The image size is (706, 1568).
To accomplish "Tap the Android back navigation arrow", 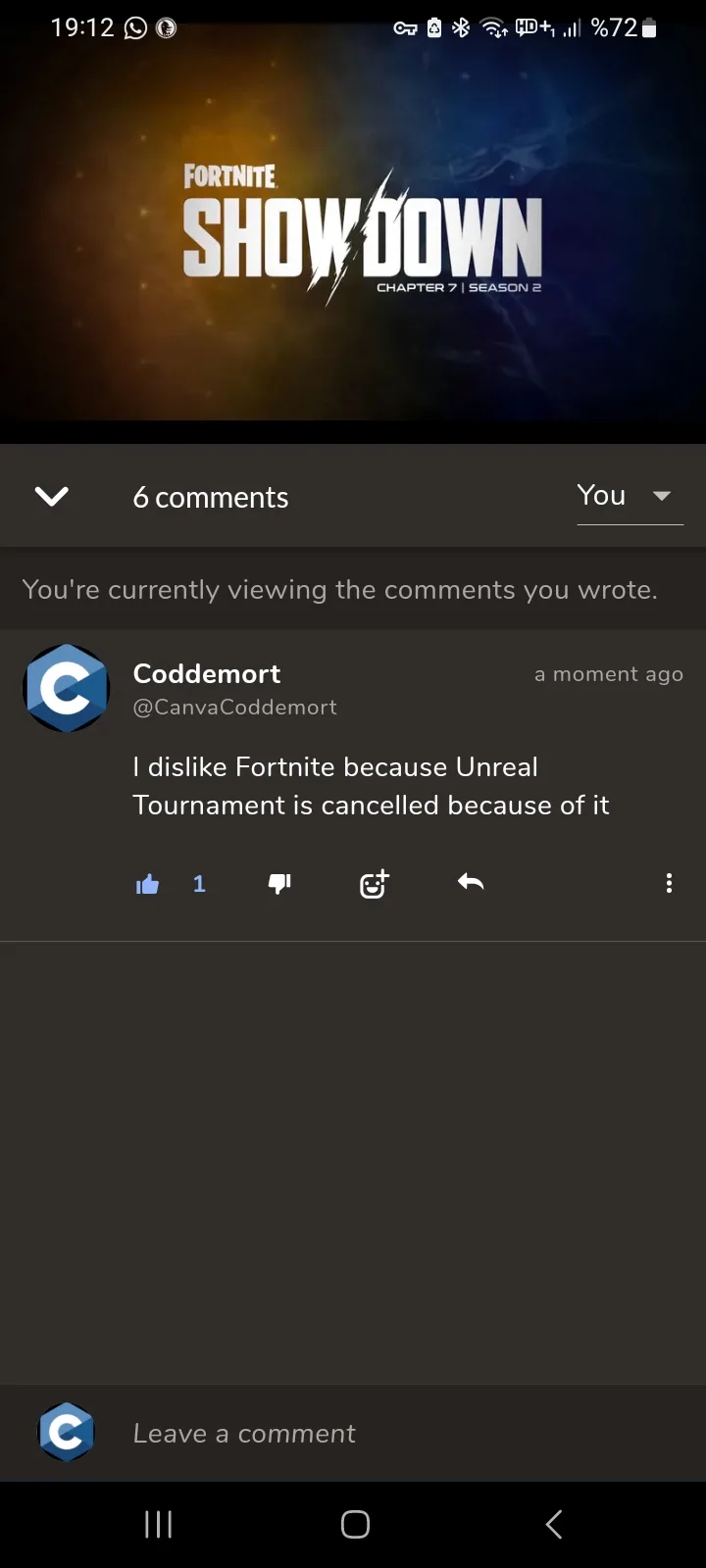I will [x=554, y=1524].
